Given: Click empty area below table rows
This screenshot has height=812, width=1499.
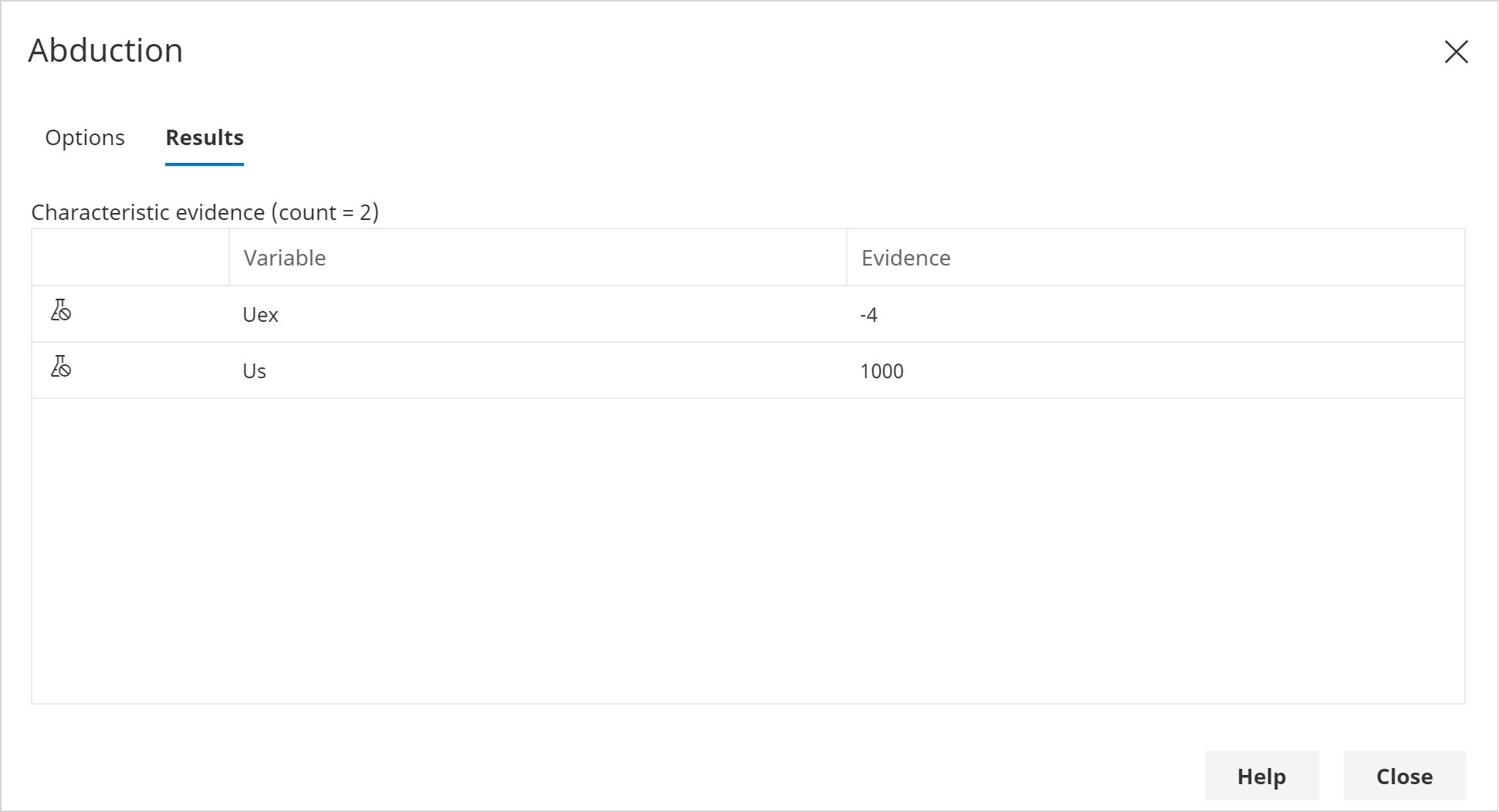Looking at the screenshot, I should (747, 550).
